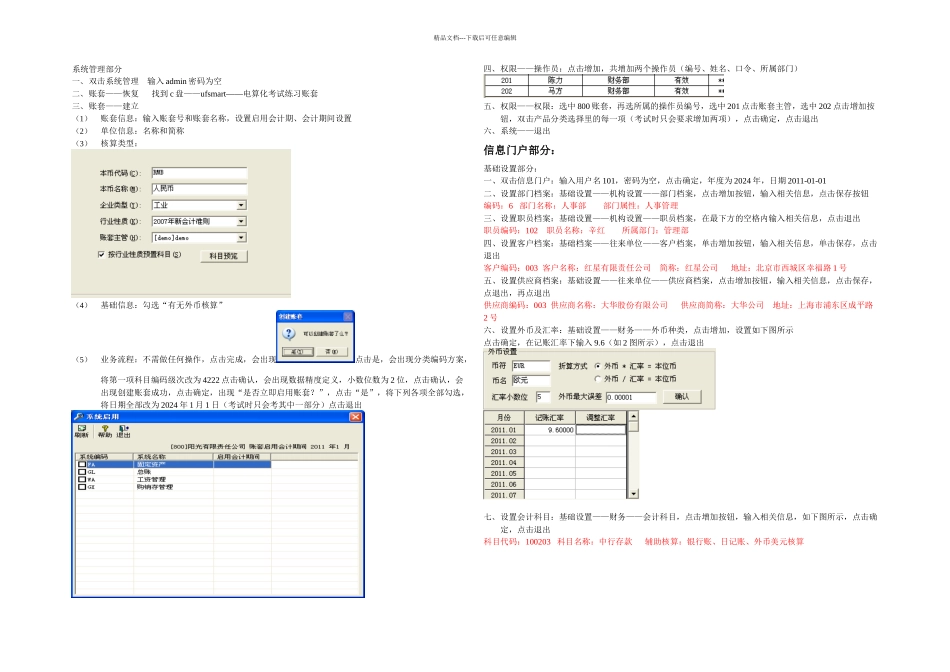Click the 本币名称 field containing 人民币
The height and width of the screenshot is (672, 950).
199,189
